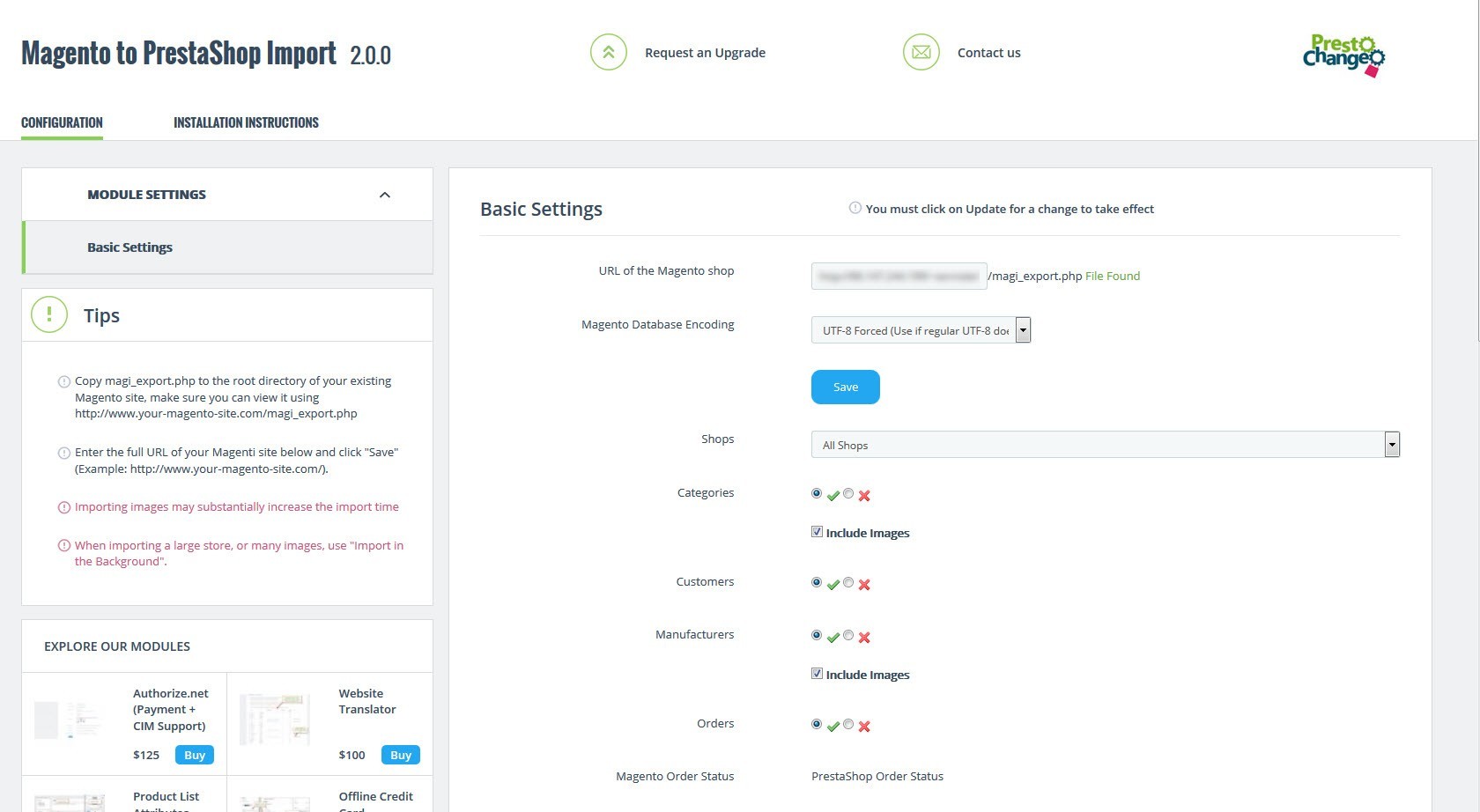Click the 'Offline Credit' module title
The image size is (1480, 812).
(x=376, y=796)
